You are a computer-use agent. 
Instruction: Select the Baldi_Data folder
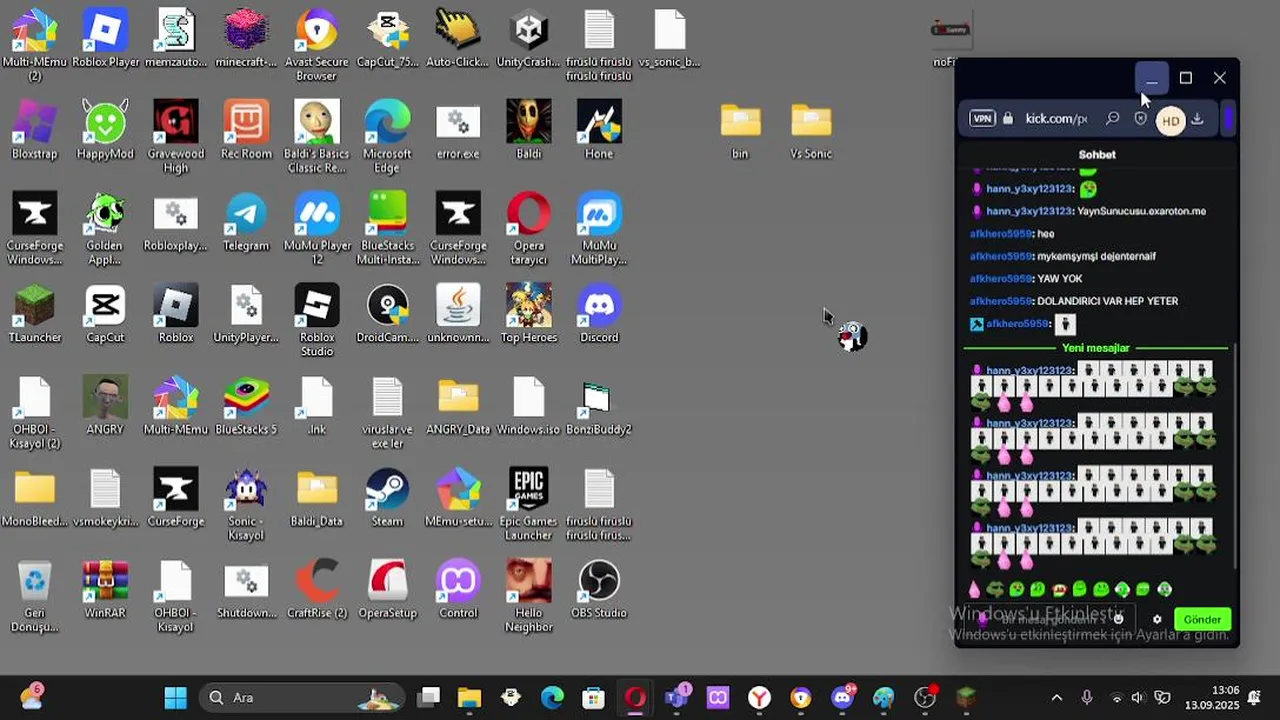pyautogui.click(x=317, y=498)
